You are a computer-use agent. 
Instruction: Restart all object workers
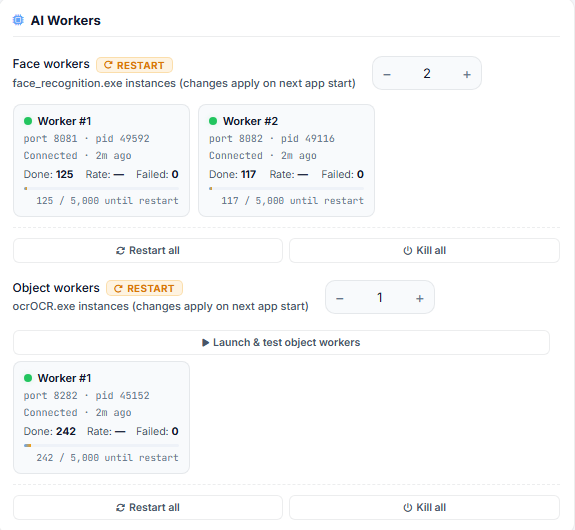point(148,508)
